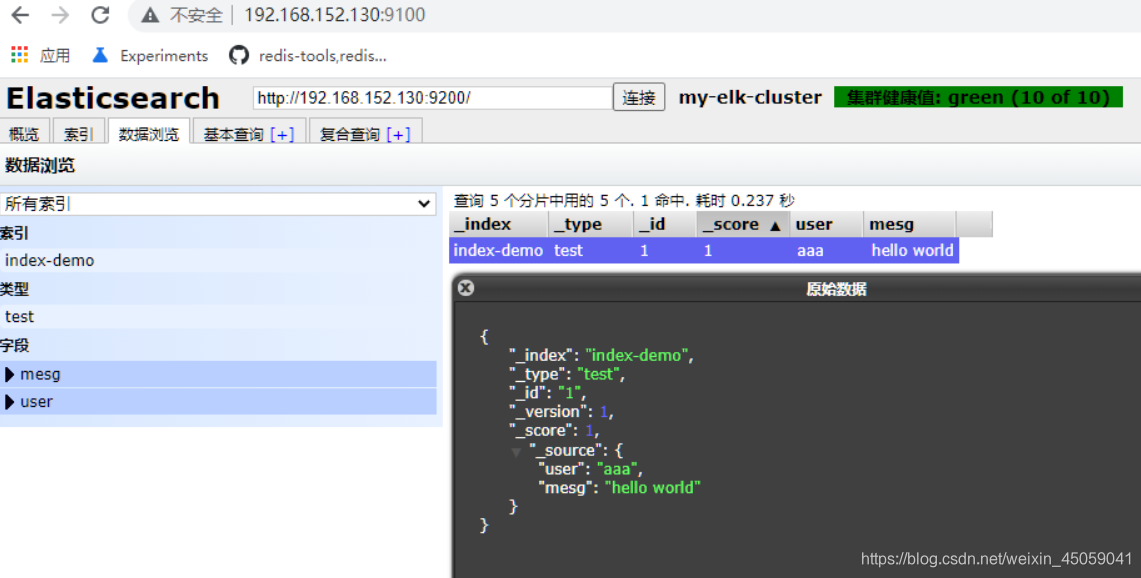Switch to the 概览 tab
The image size is (1141, 578).
coord(24,134)
